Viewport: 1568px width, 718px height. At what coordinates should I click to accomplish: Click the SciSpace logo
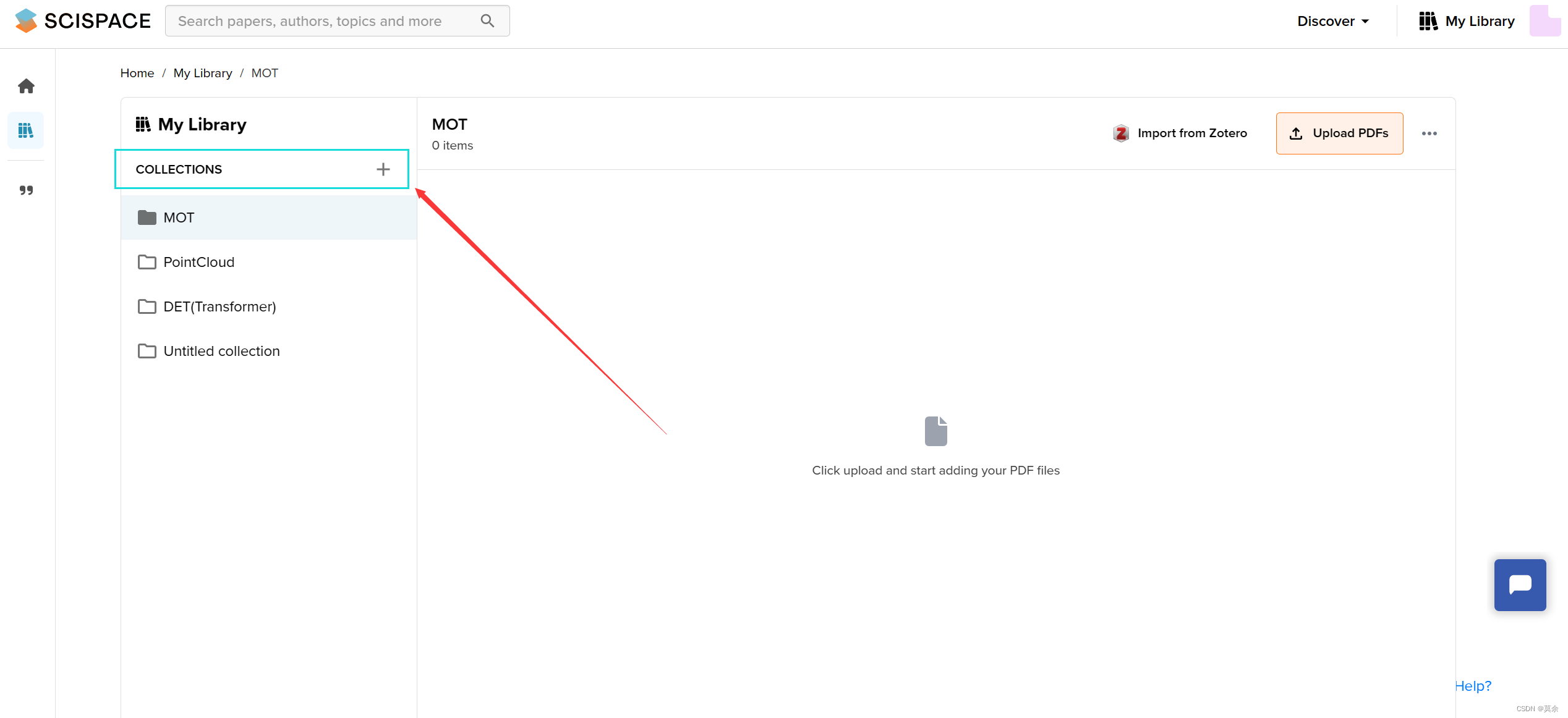(x=82, y=21)
